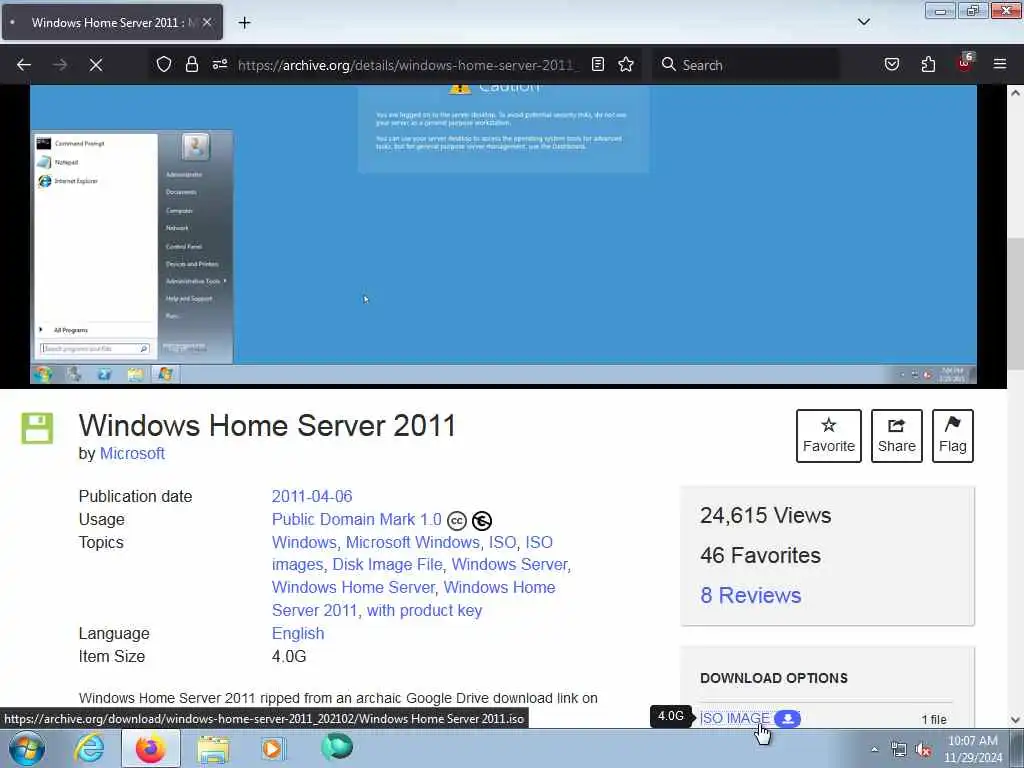Viewport: 1024px width, 768px height.
Task: Select the '24,615 Views' text
Action: pyautogui.click(x=765, y=515)
